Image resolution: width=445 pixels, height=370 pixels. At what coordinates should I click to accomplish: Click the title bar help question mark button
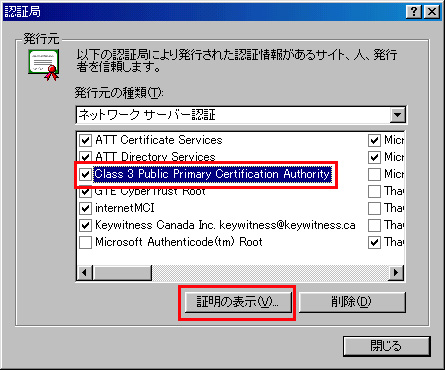[x=414, y=12]
